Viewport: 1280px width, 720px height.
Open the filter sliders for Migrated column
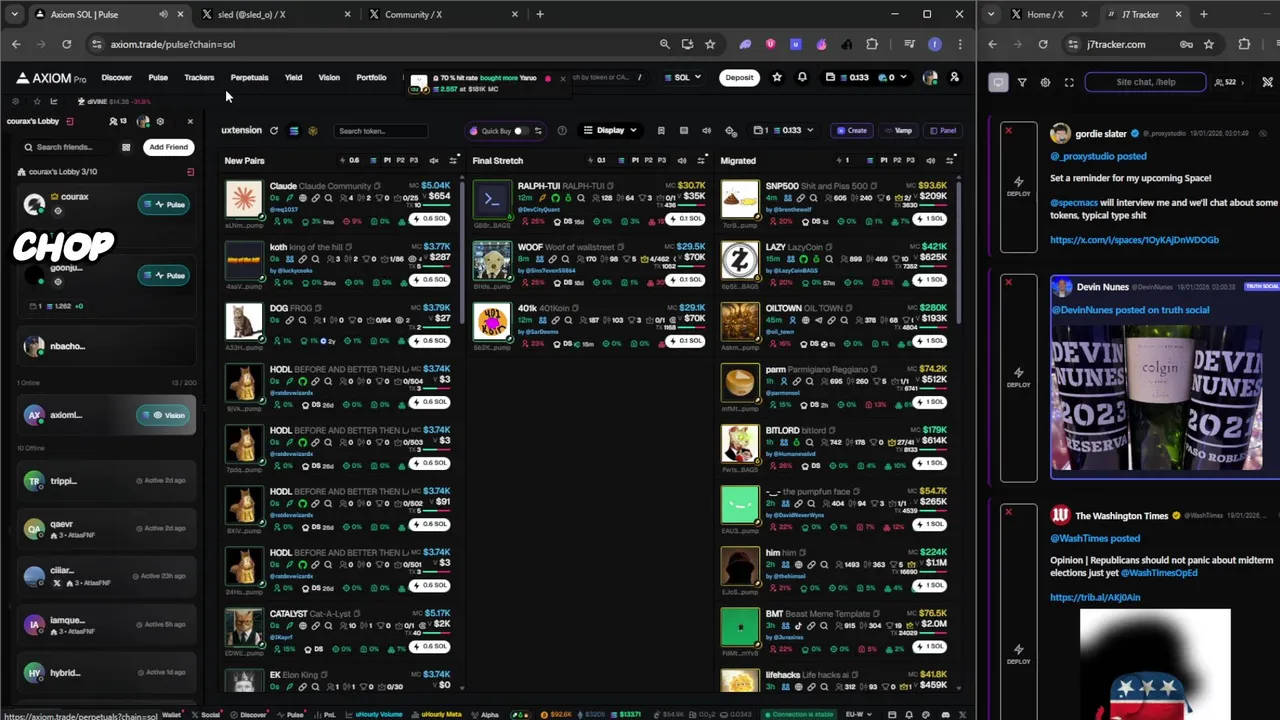point(950,160)
